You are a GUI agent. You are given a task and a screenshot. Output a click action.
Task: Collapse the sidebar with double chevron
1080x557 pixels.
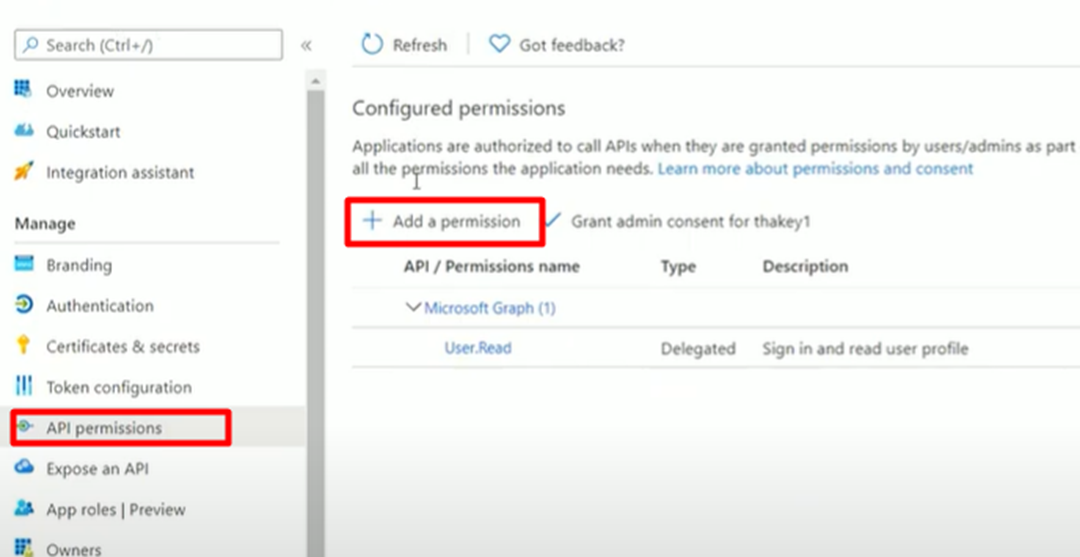[x=307, y=45]
